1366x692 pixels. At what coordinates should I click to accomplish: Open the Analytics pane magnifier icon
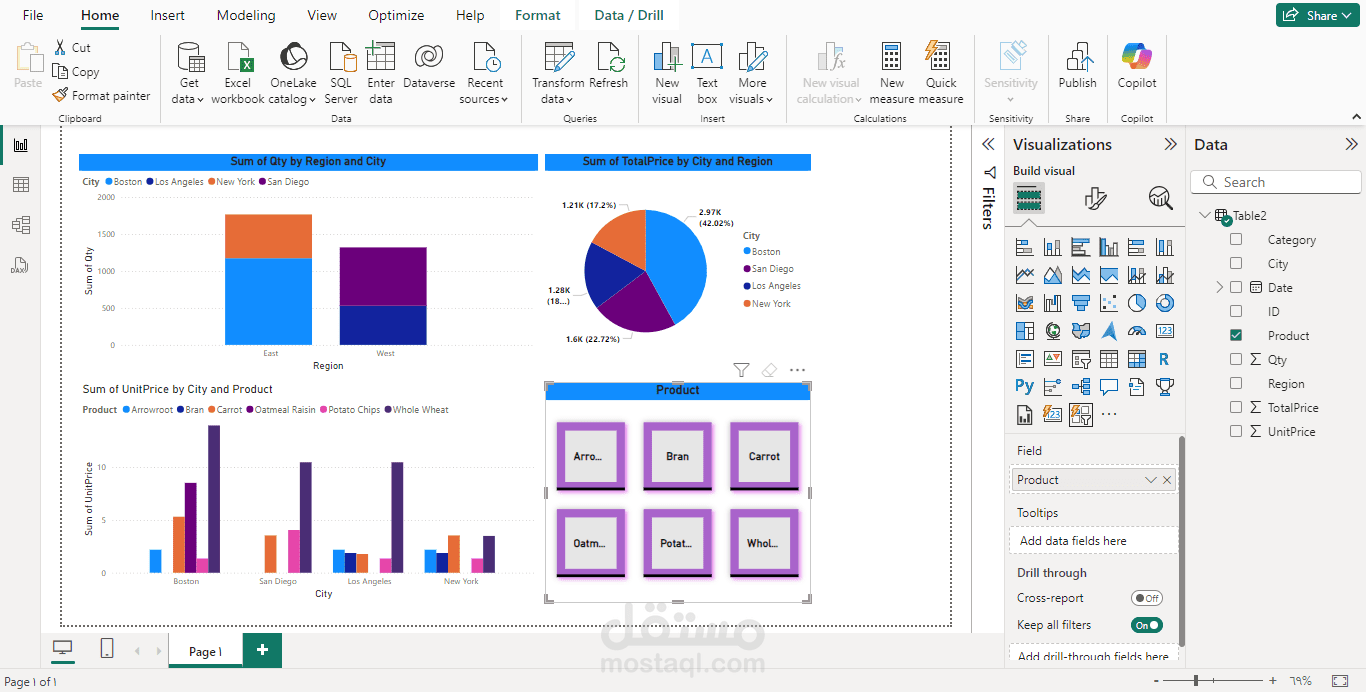(1160, 198)
